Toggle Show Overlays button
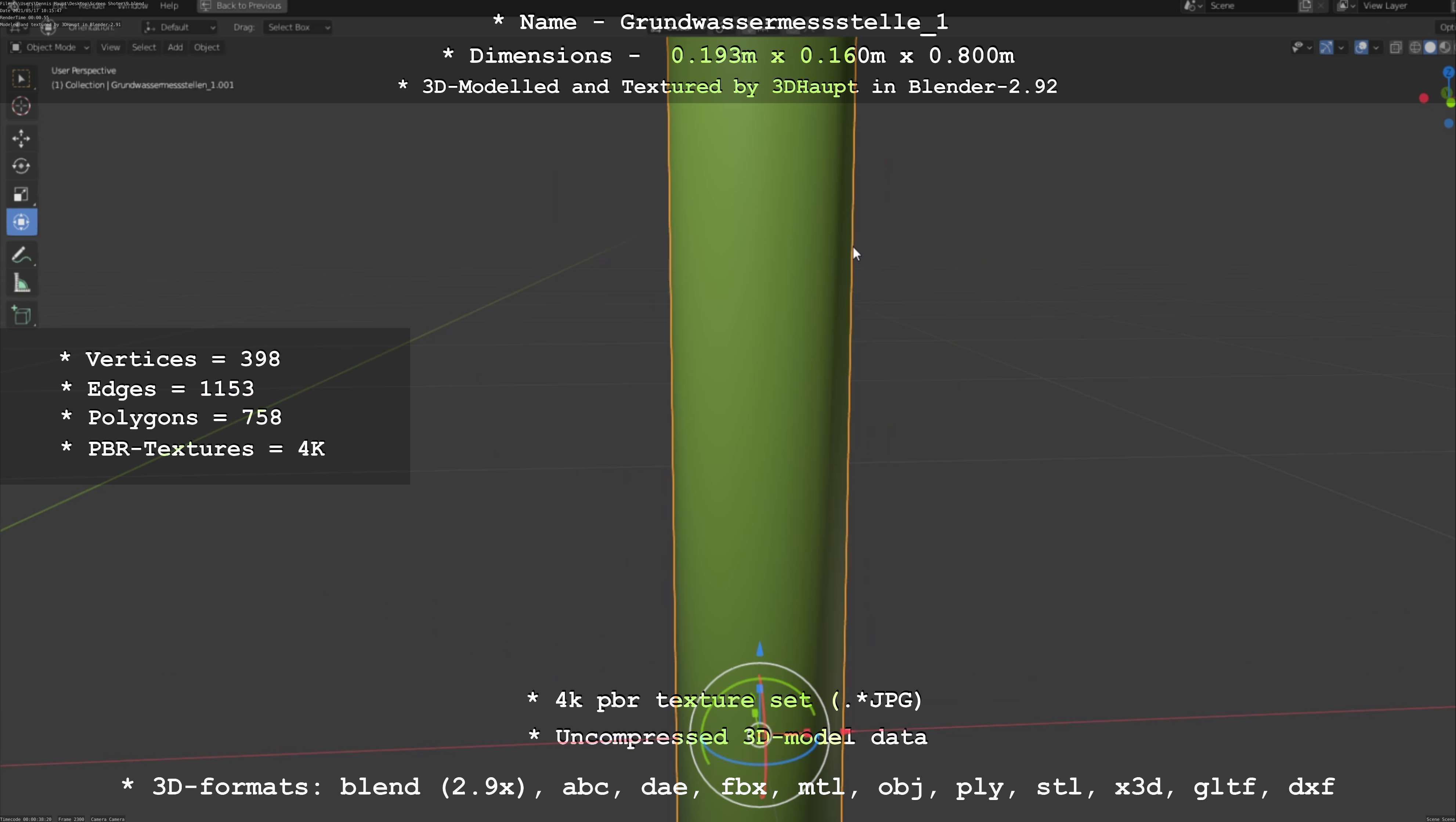This screenshot has height=822, width=1456. click(x=1362, y=47)
